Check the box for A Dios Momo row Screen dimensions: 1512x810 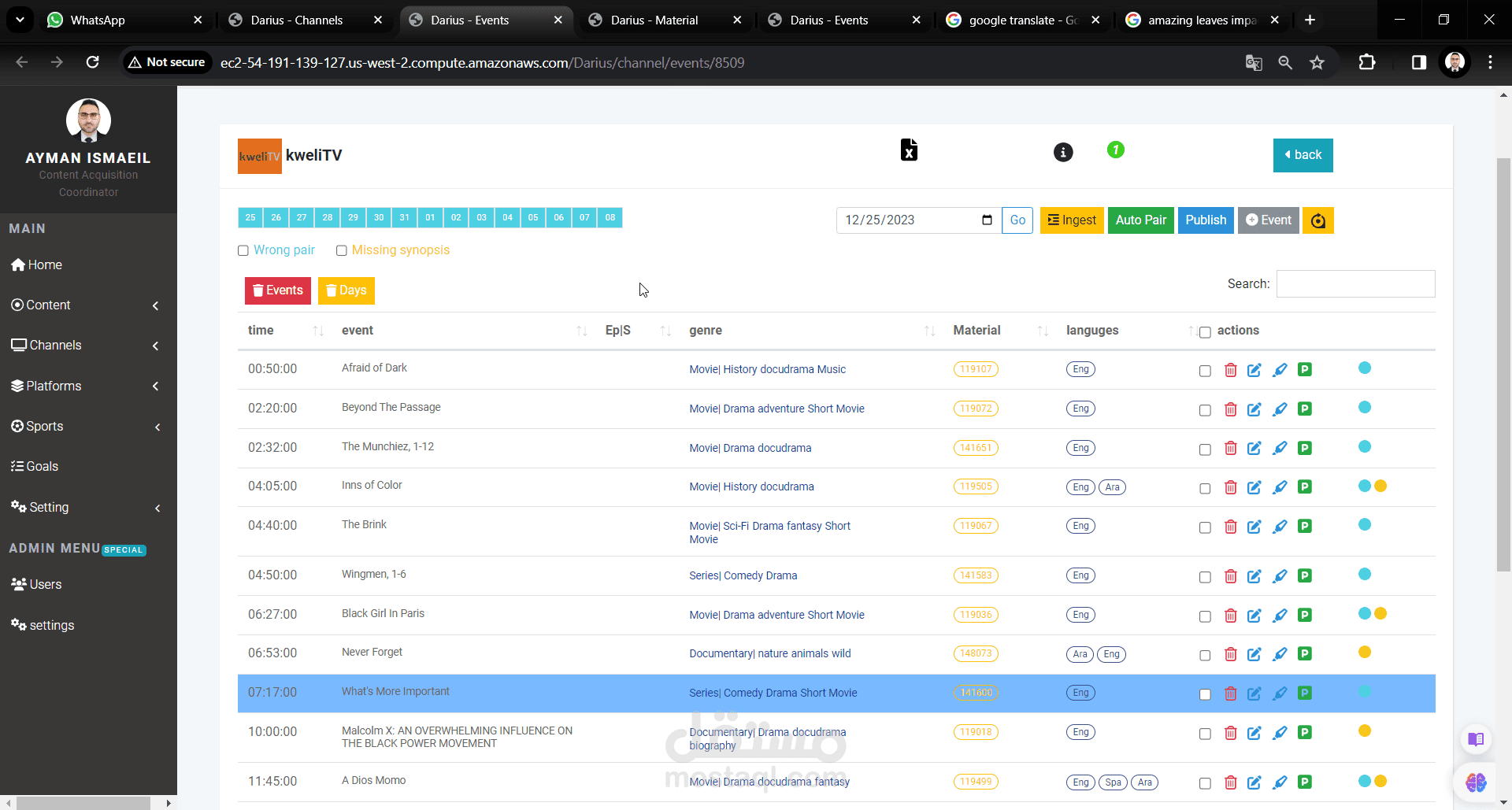coord(1205,783)
